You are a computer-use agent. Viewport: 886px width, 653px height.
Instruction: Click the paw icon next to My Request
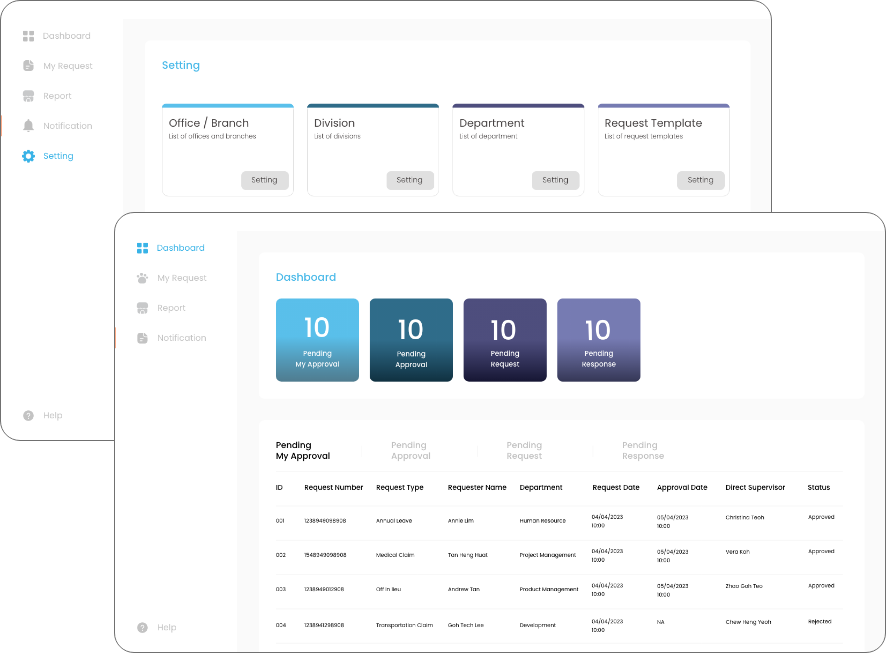point(142,278)
